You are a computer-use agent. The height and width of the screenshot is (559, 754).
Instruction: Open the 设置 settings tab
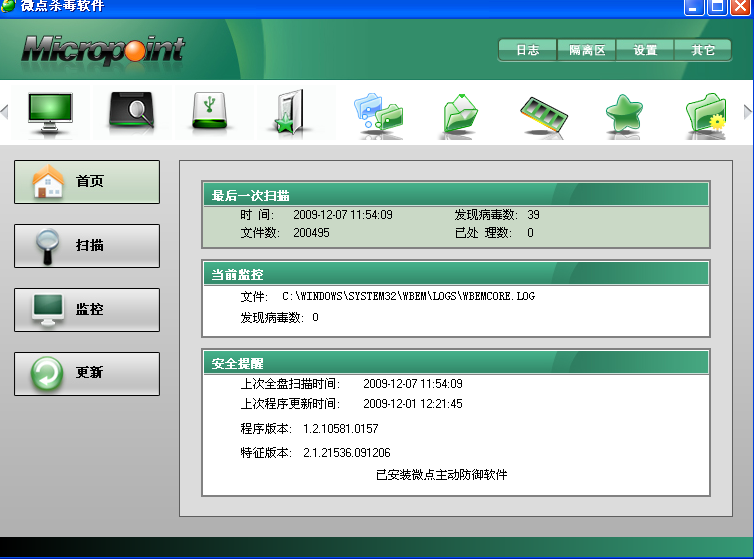tap(645, 50)
